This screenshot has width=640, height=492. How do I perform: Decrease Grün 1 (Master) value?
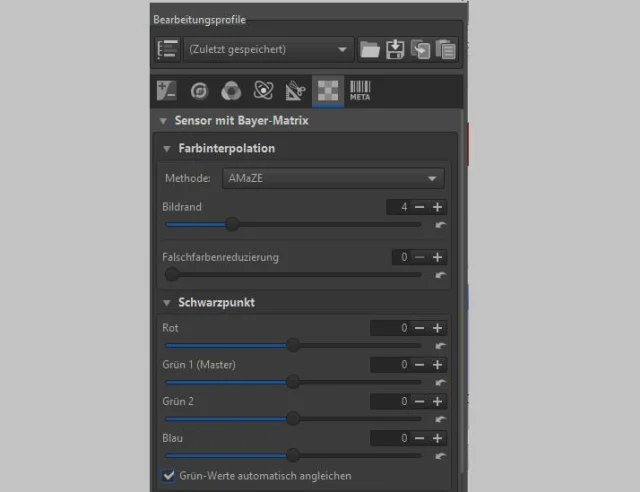click(x=419, y=365)
